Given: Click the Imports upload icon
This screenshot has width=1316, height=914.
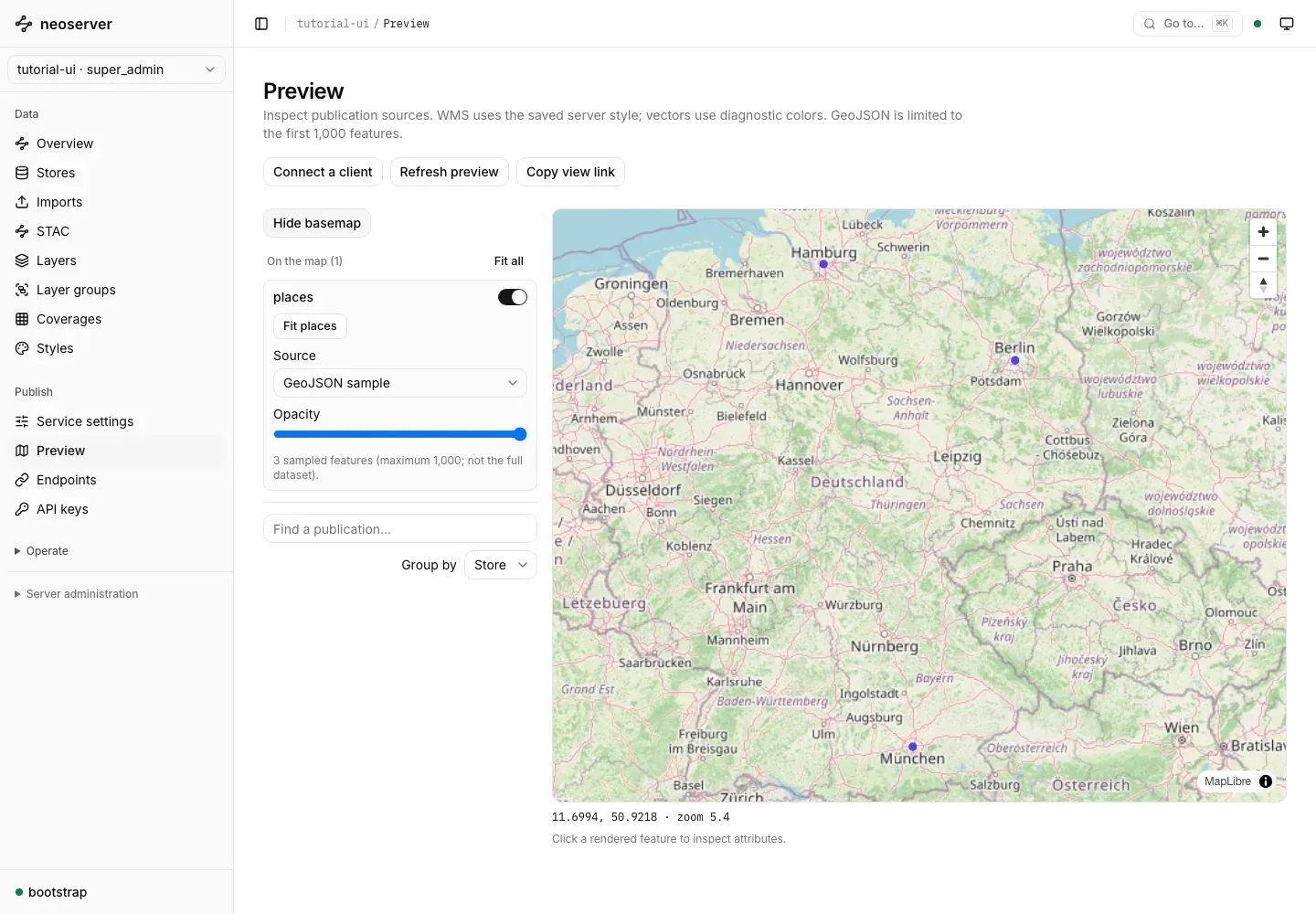Looking at the screenshot, I should coord(22,202).
